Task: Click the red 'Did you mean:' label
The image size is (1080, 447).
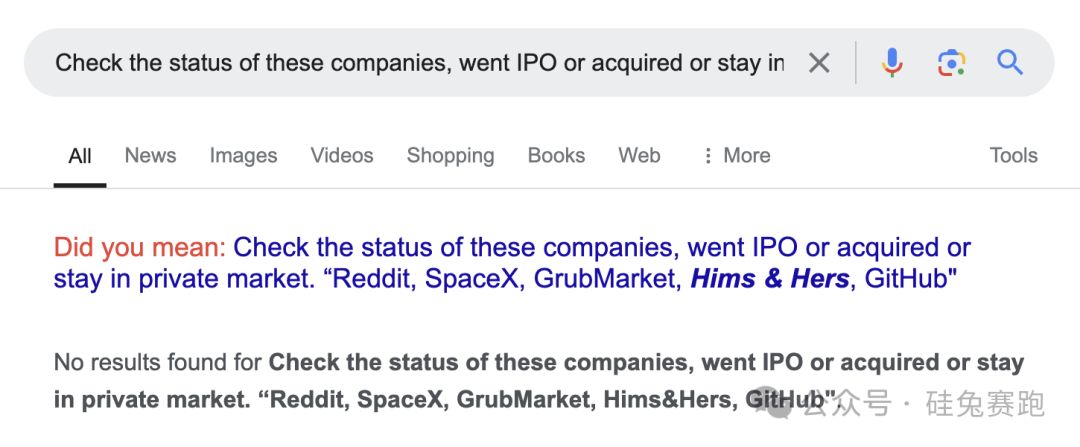Action: pos(140,248)
